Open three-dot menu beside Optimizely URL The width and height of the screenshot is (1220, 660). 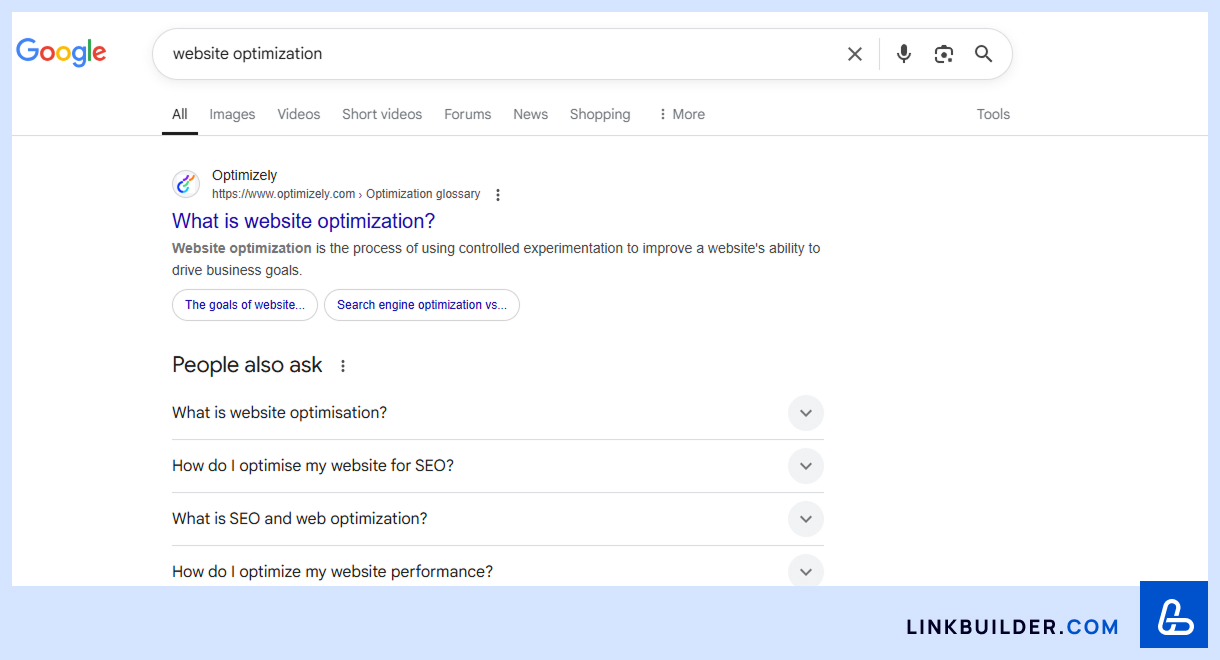pyautogui.click(x=498, y=195)
